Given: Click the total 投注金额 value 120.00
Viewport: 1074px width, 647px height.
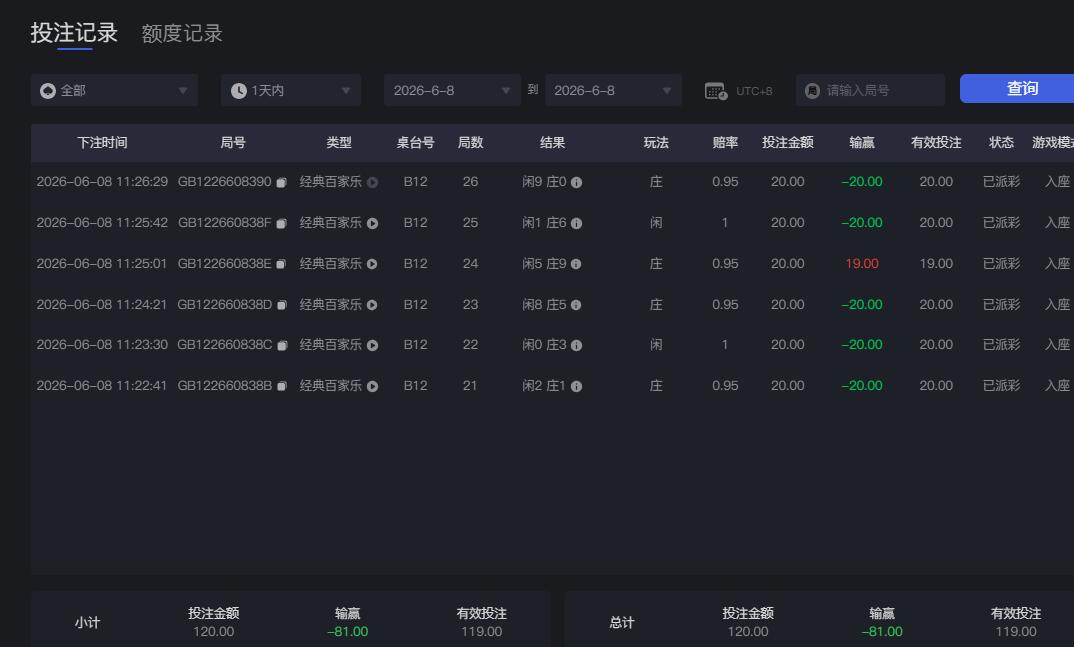Looking at the screenshot, I should click(x=748, y=631).
